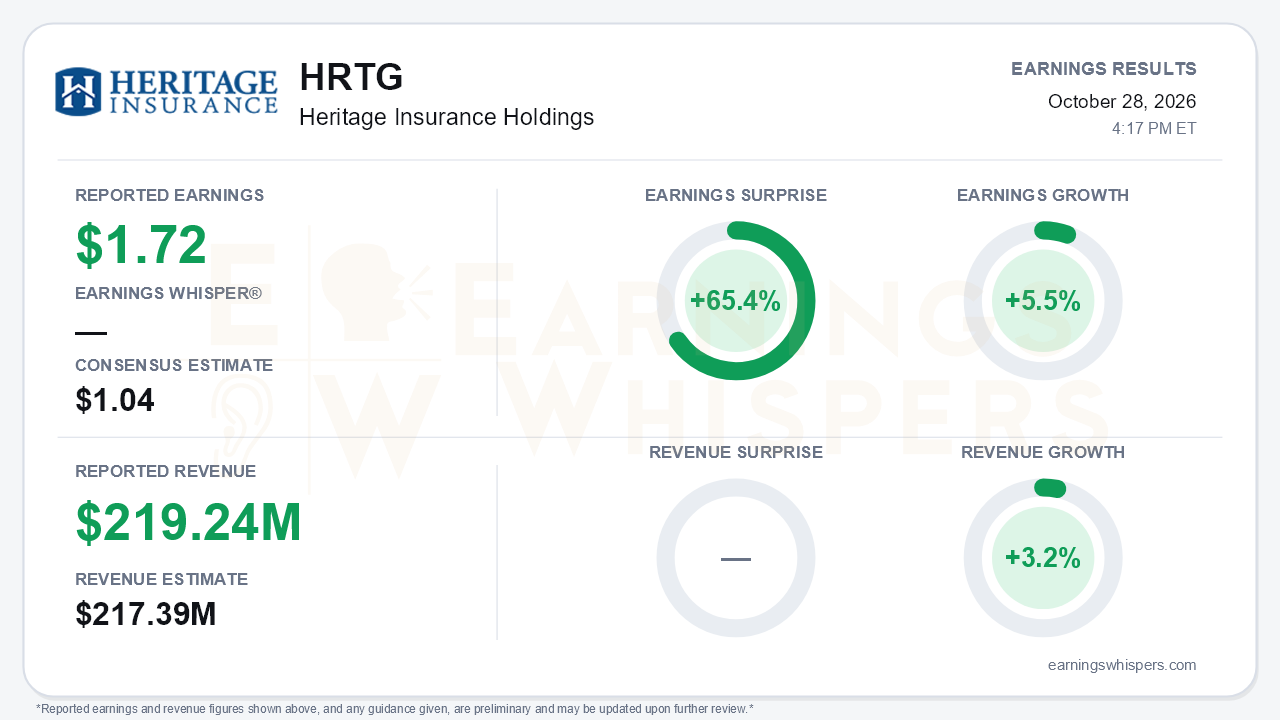Click the REVENUE SURPRISE heading
The width and height of the screenshot is (1280, 720).
click(736, 453)
